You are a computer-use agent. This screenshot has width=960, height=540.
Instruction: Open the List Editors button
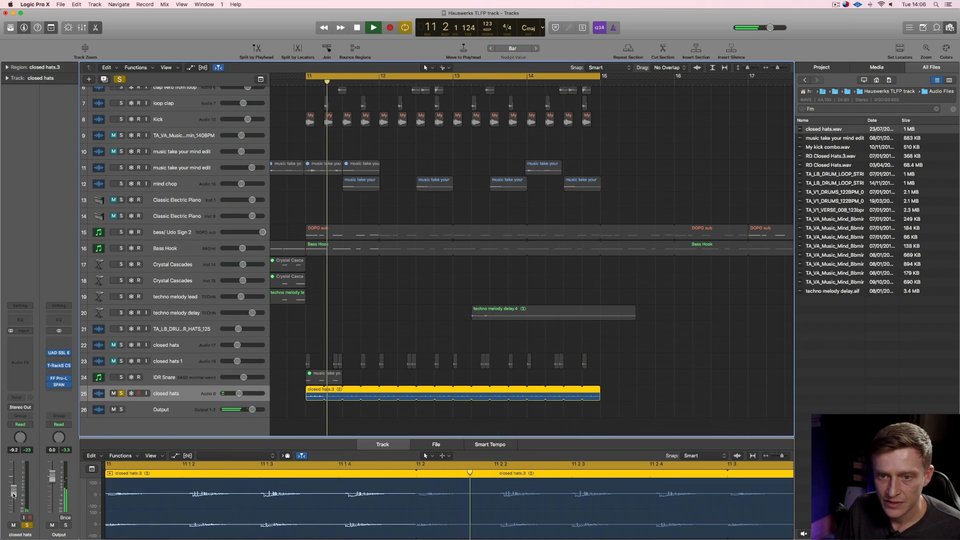pyautogui.click(x=909, y=28)
